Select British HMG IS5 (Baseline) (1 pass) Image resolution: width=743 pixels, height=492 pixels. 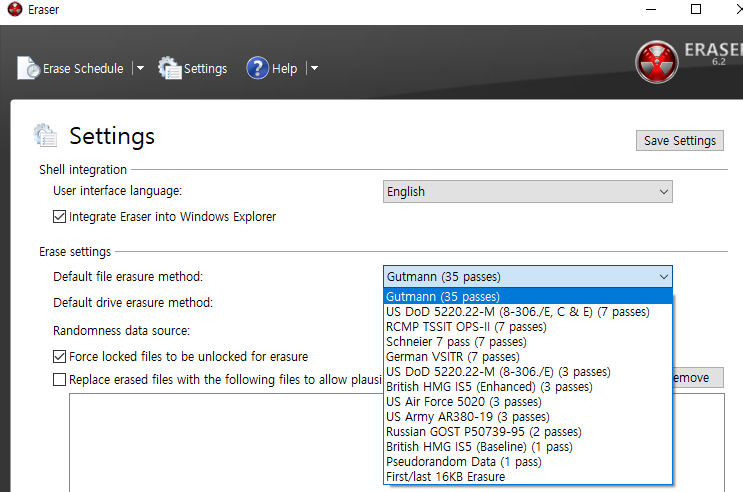point(527,447)
